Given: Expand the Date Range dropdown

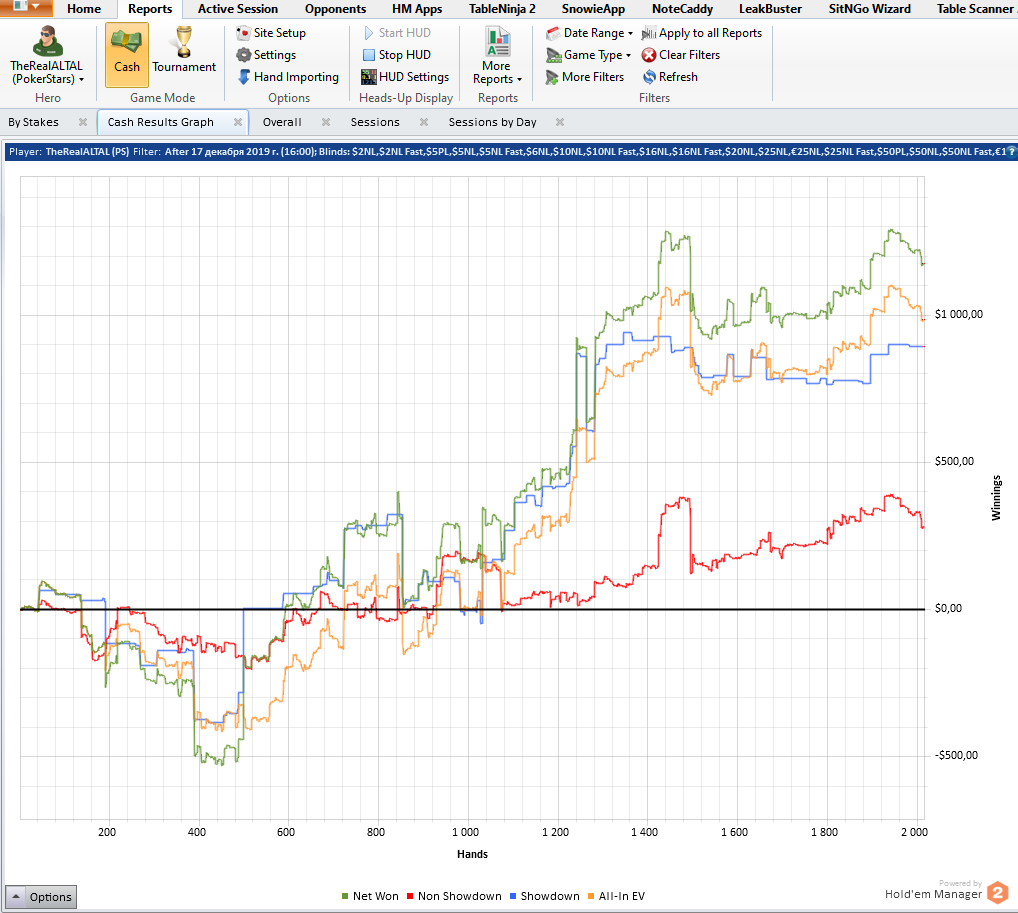Looking at the screenshot, I should tap(589, 33).
